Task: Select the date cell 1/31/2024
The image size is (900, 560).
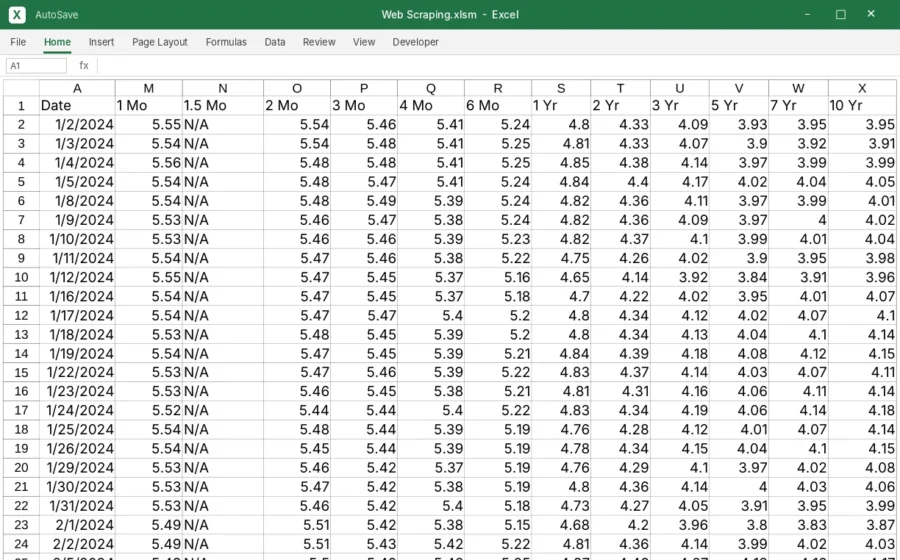Action: [77, 506]
